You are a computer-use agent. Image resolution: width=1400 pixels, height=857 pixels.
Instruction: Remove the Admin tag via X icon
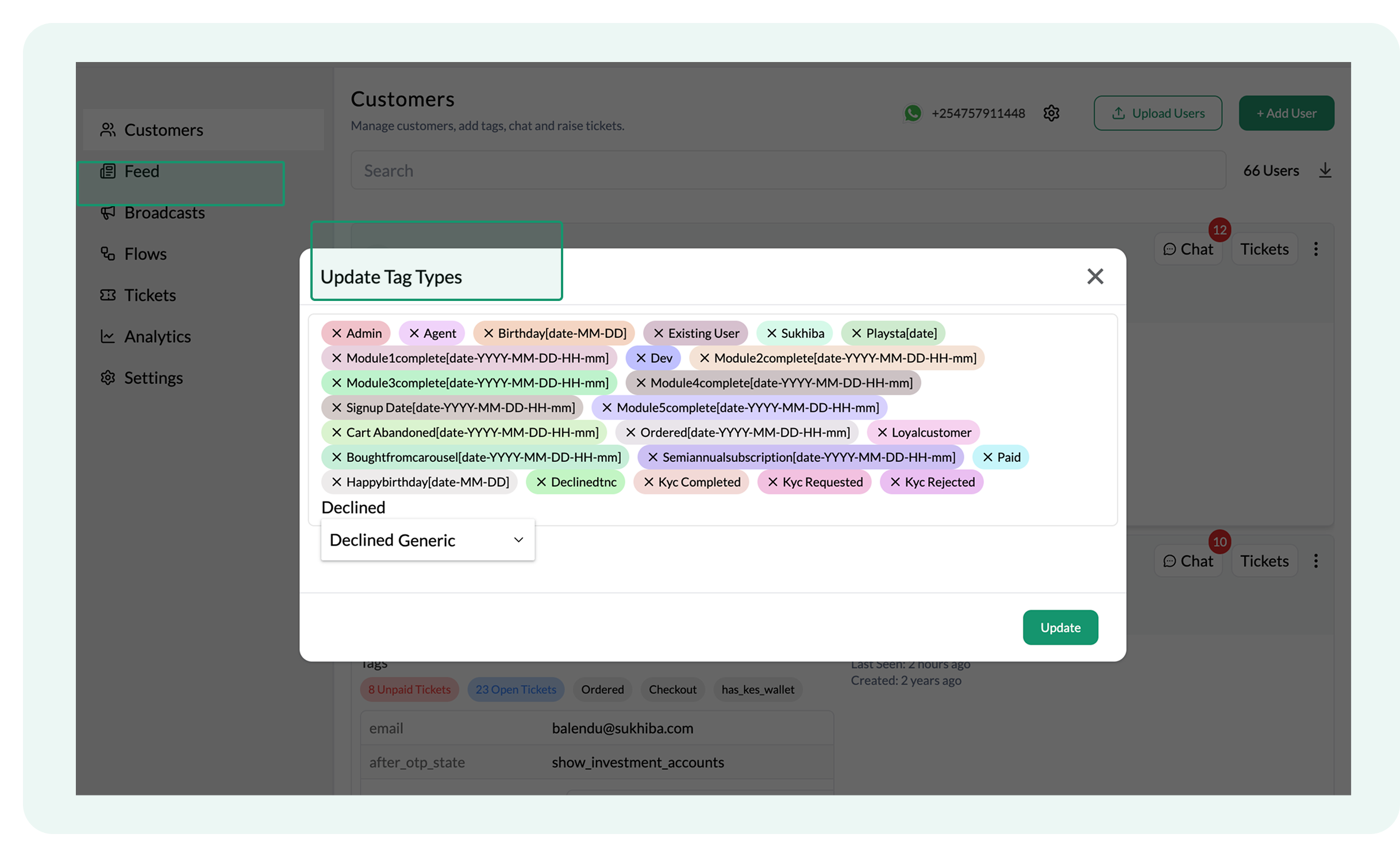point(337,333)
